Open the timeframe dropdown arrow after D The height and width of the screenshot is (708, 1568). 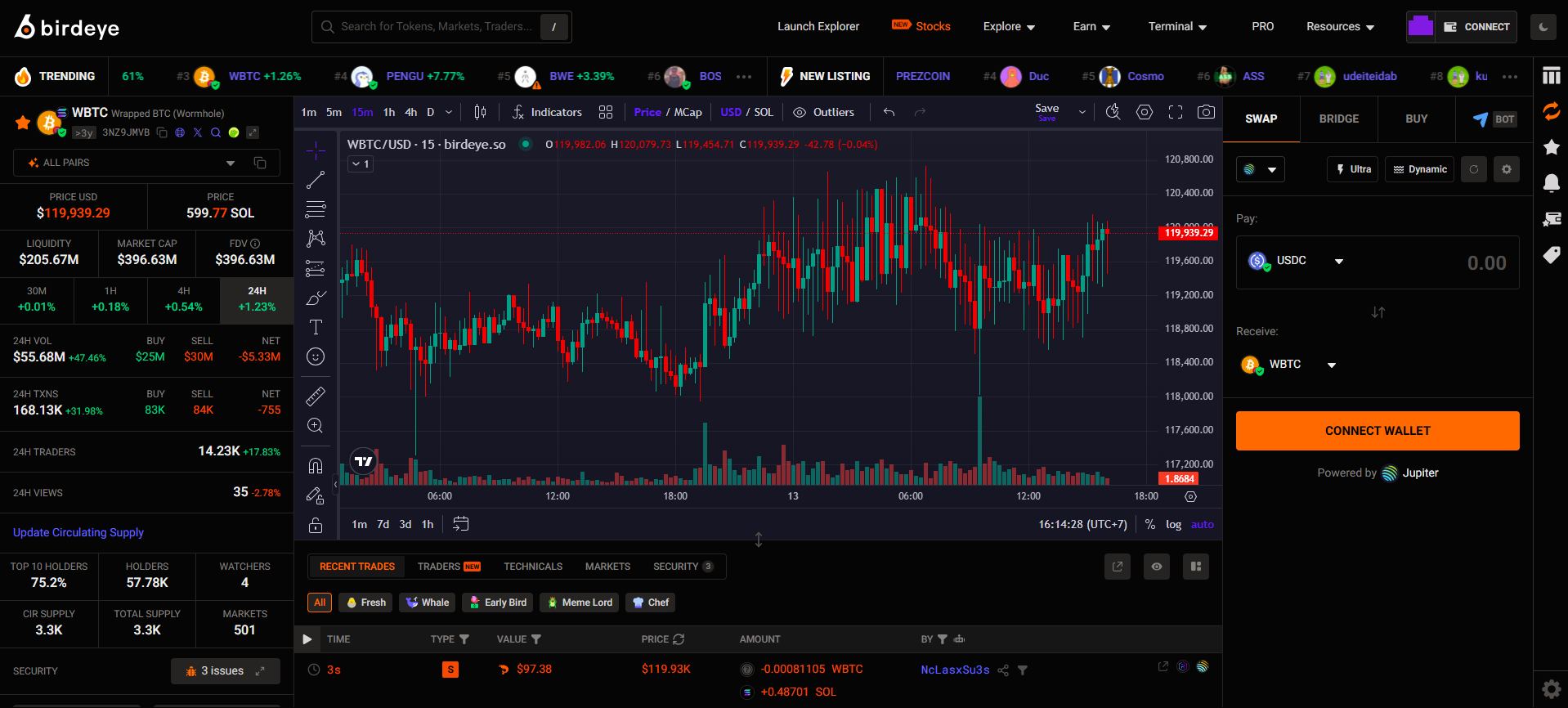pos(449,112)
